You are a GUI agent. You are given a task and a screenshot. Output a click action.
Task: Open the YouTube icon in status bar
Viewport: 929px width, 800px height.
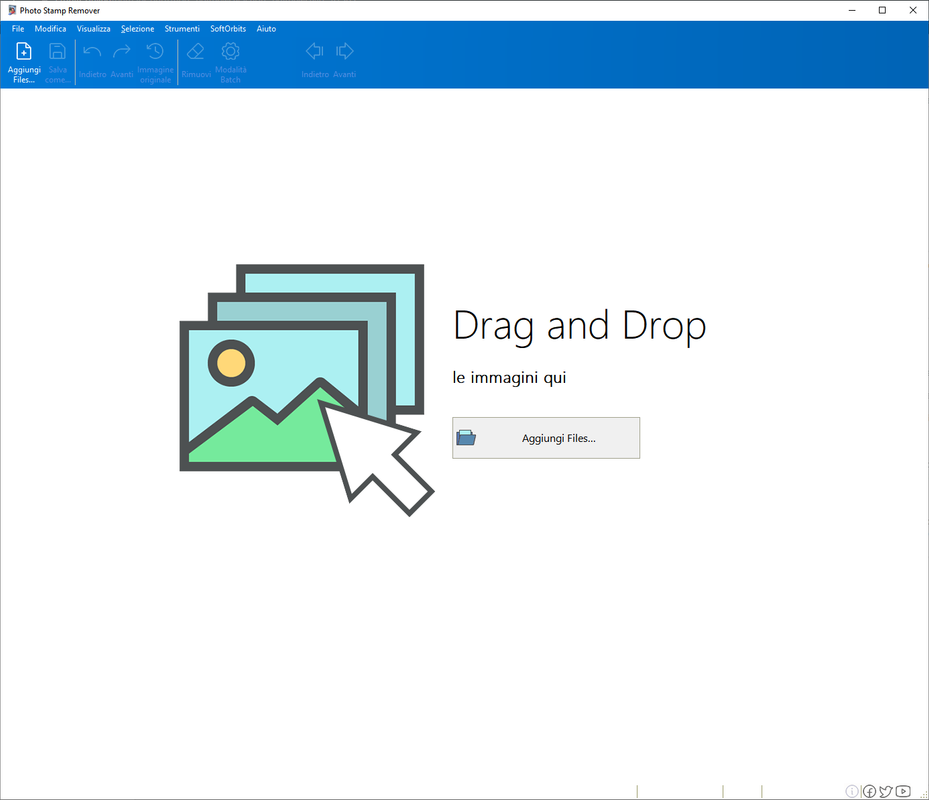pyautogui.click(x=903, y=791)
